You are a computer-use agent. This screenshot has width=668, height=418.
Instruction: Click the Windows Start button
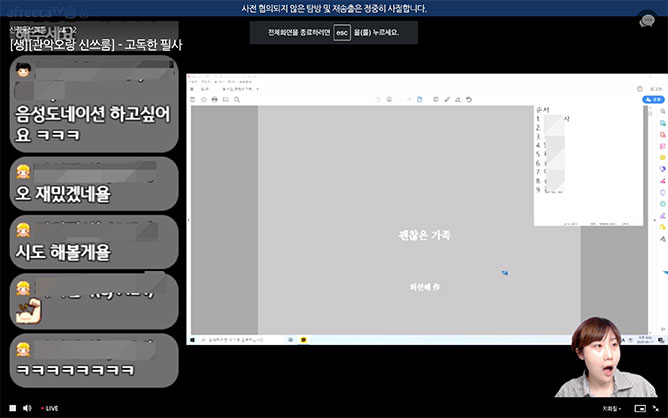(x=193, y=340)
